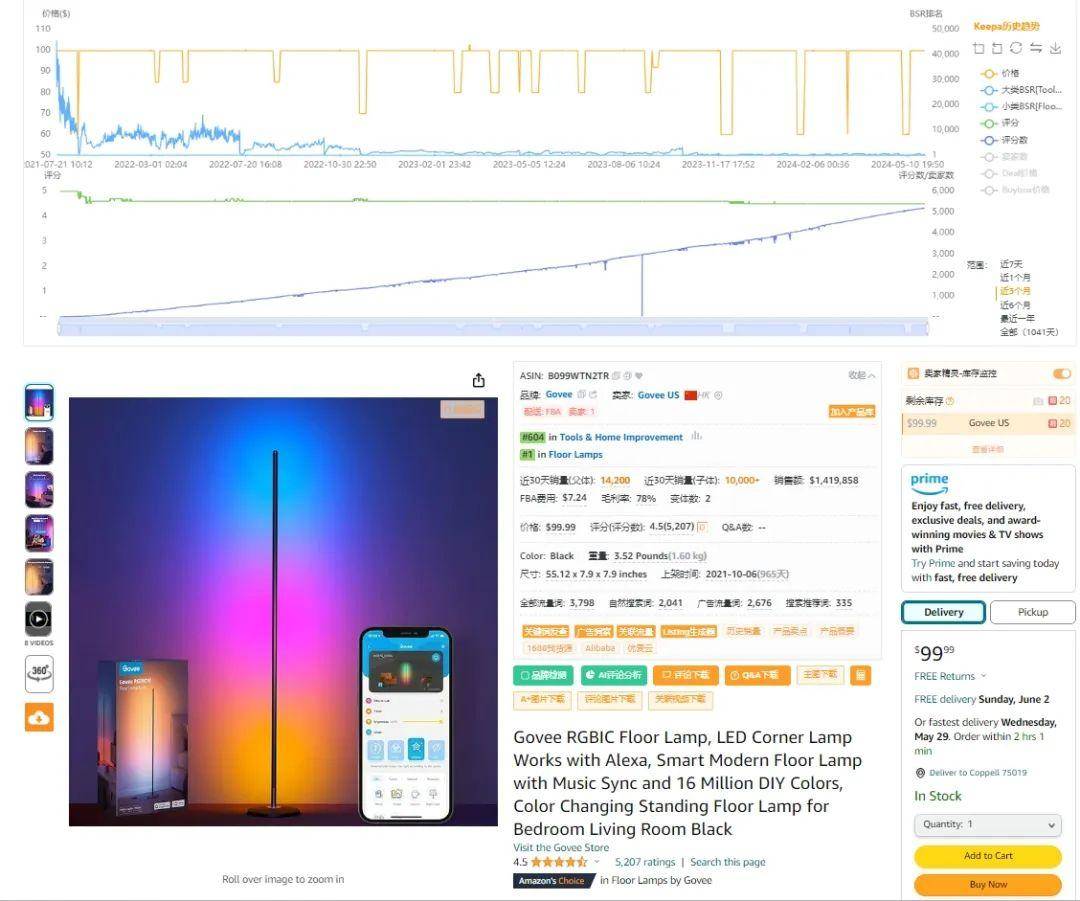Open the Govee US seller link
The width and height of the screenshot is (1080, 901).
pos(658,395)
